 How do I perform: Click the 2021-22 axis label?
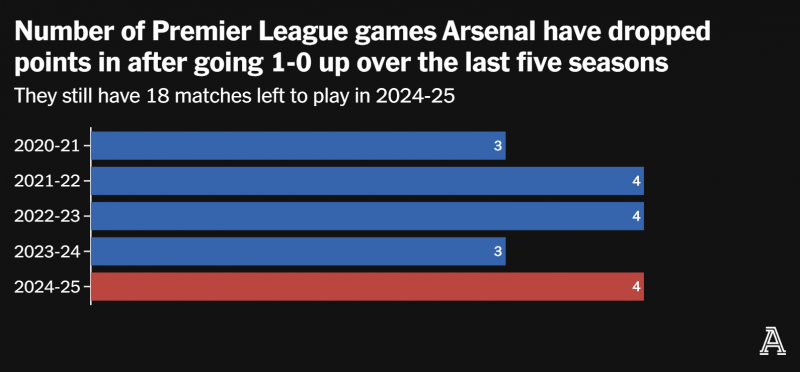(47, 181)
